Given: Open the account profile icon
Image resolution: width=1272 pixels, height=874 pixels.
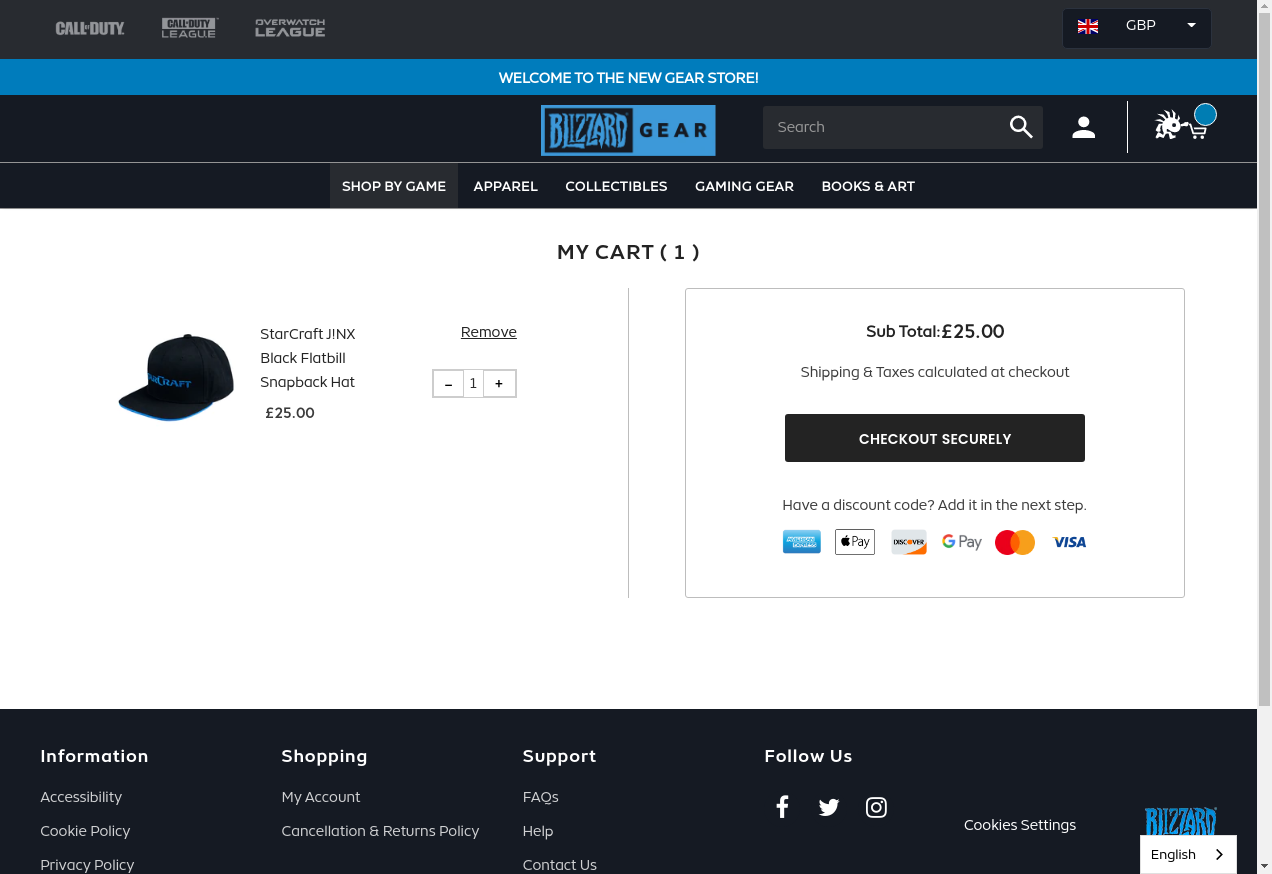Looking at the screenshot, I should [x=1084, y=127].
